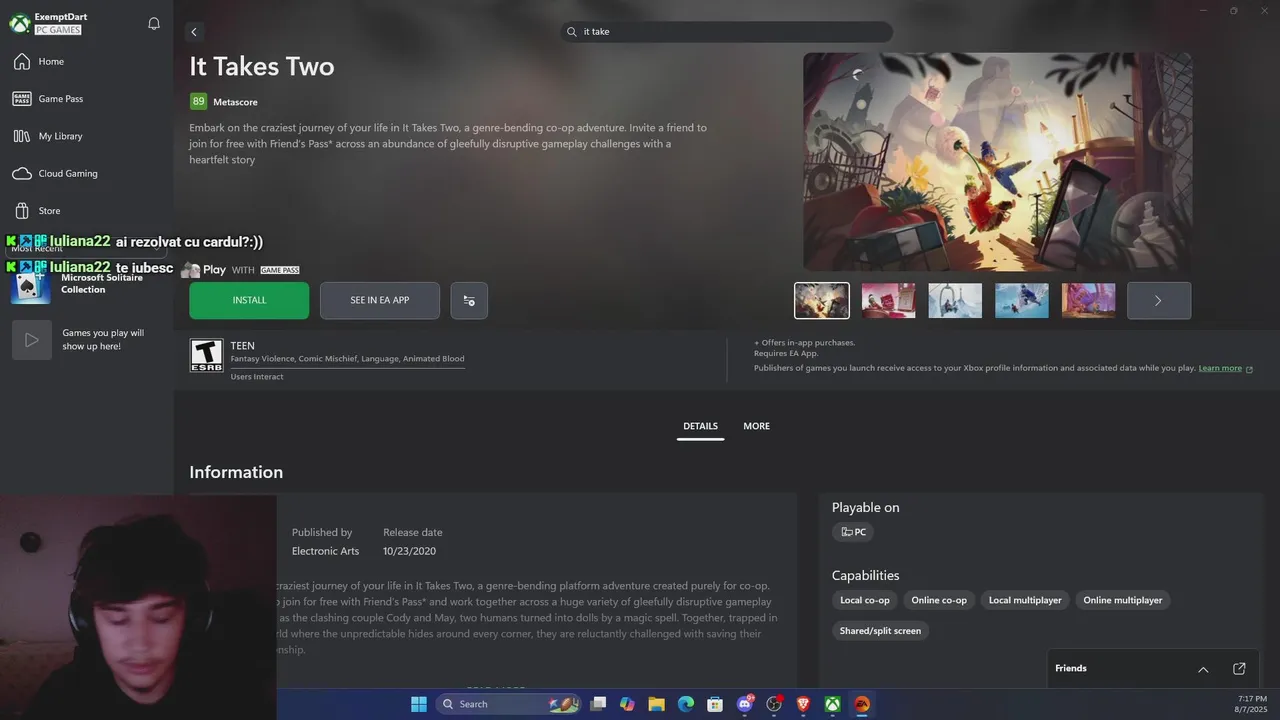Viewport: 1280px width, 720px height.
Task: Open Discord from the taskbar
Action: (x=745, y=704)
